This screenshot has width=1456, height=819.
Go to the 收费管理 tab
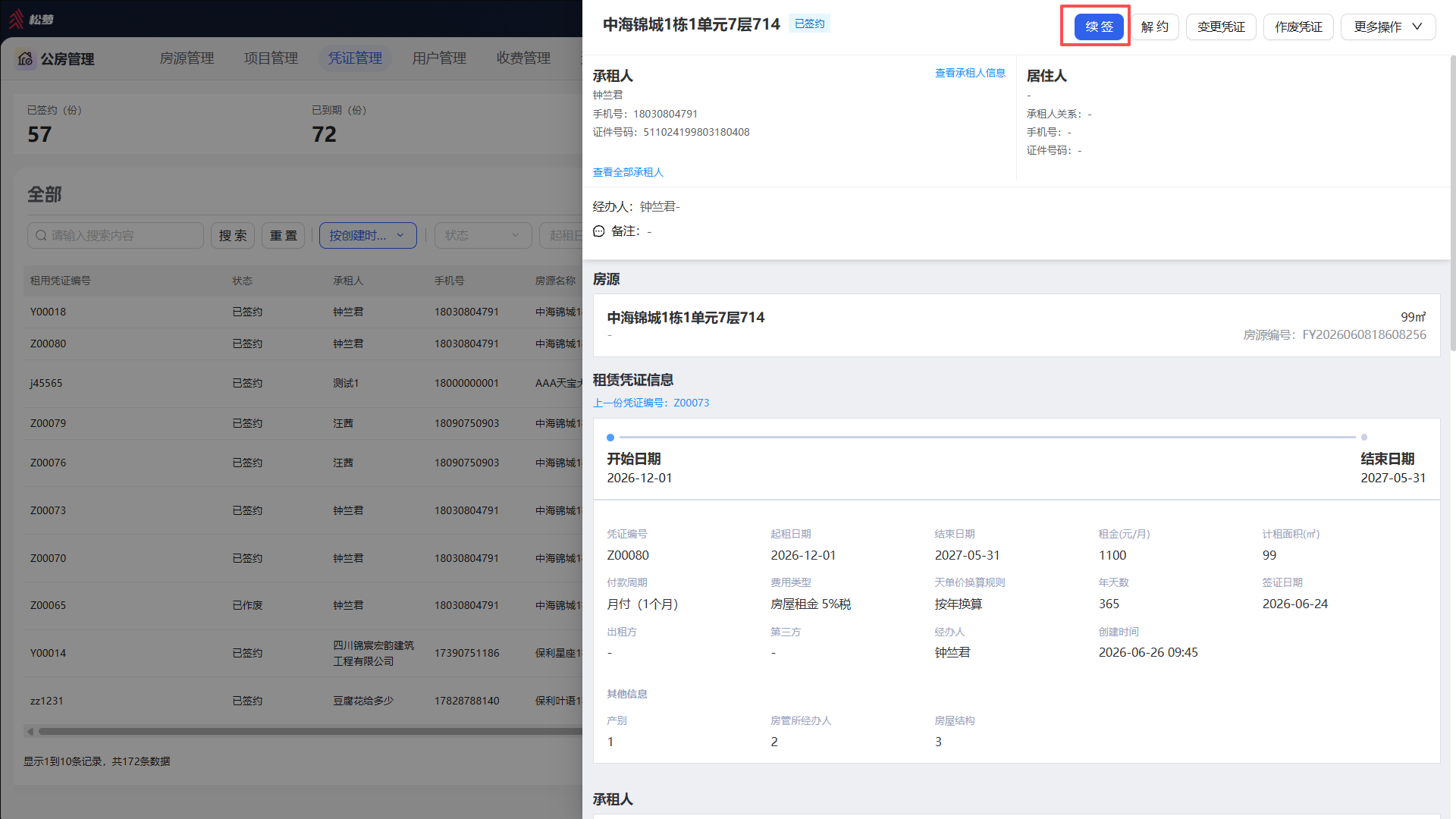[x=523, y=58]
